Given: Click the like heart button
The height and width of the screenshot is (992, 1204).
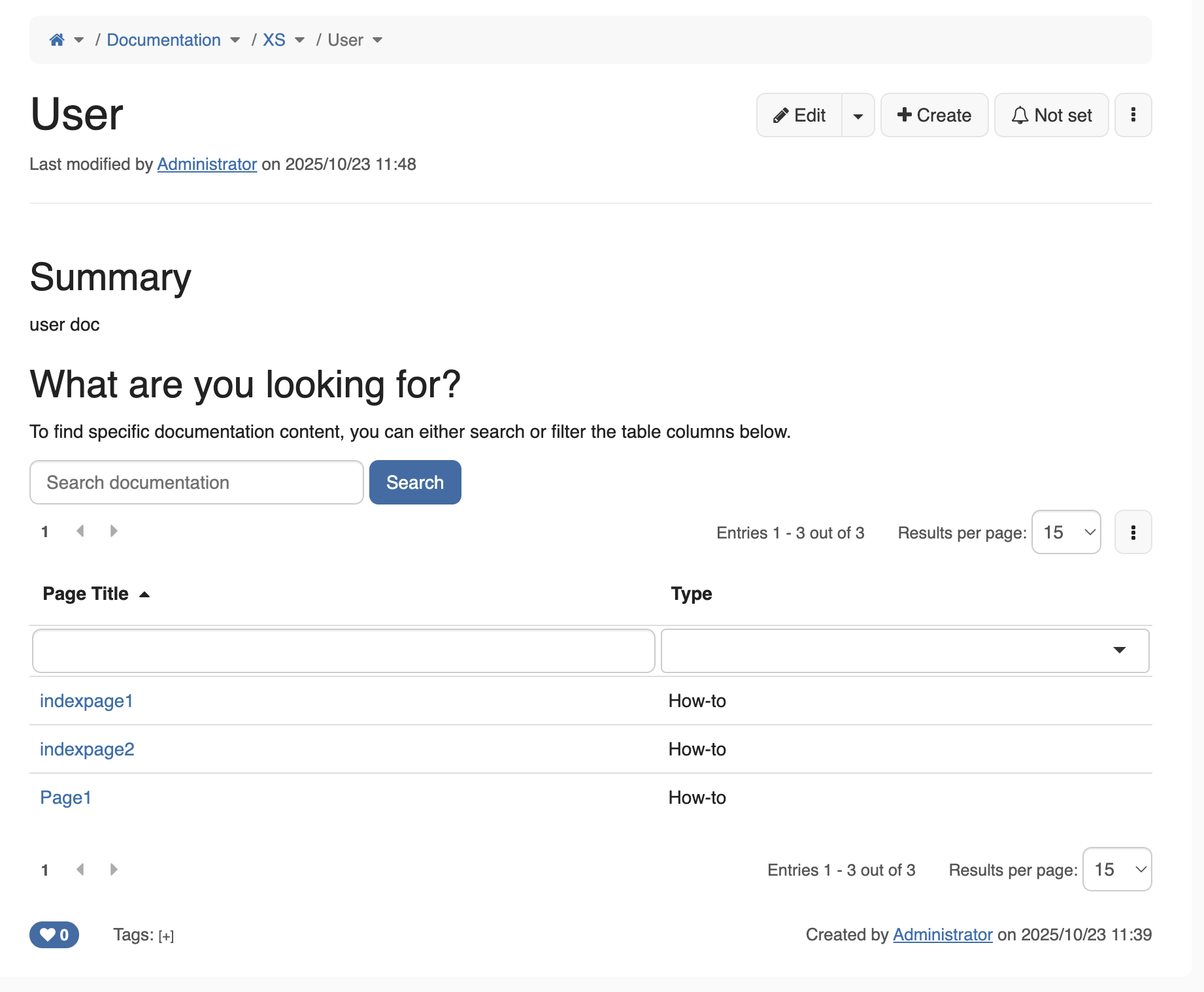Looking at the screenshot, I should 54,934.
